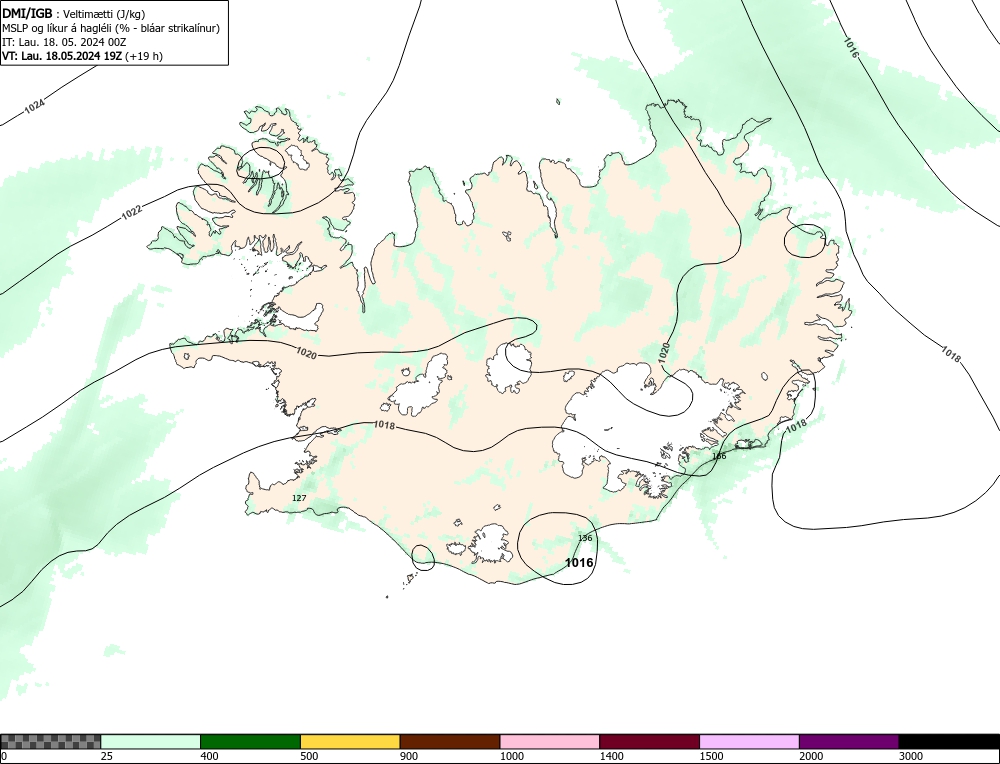Click the legend tick label 1000

tap(511, 756)
